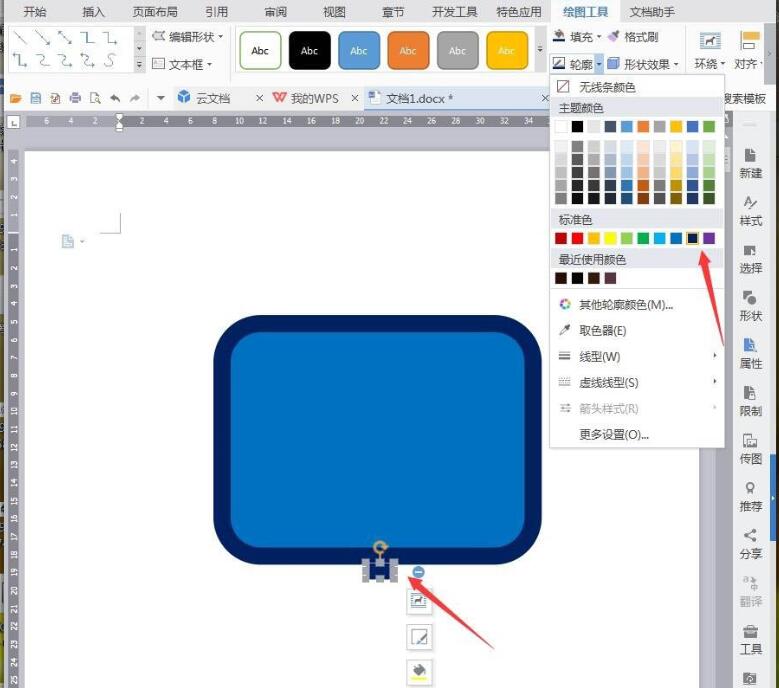Switch to the 页面布局 tab
The width and height of the screenshot is (779, 688).
point(155,11)
